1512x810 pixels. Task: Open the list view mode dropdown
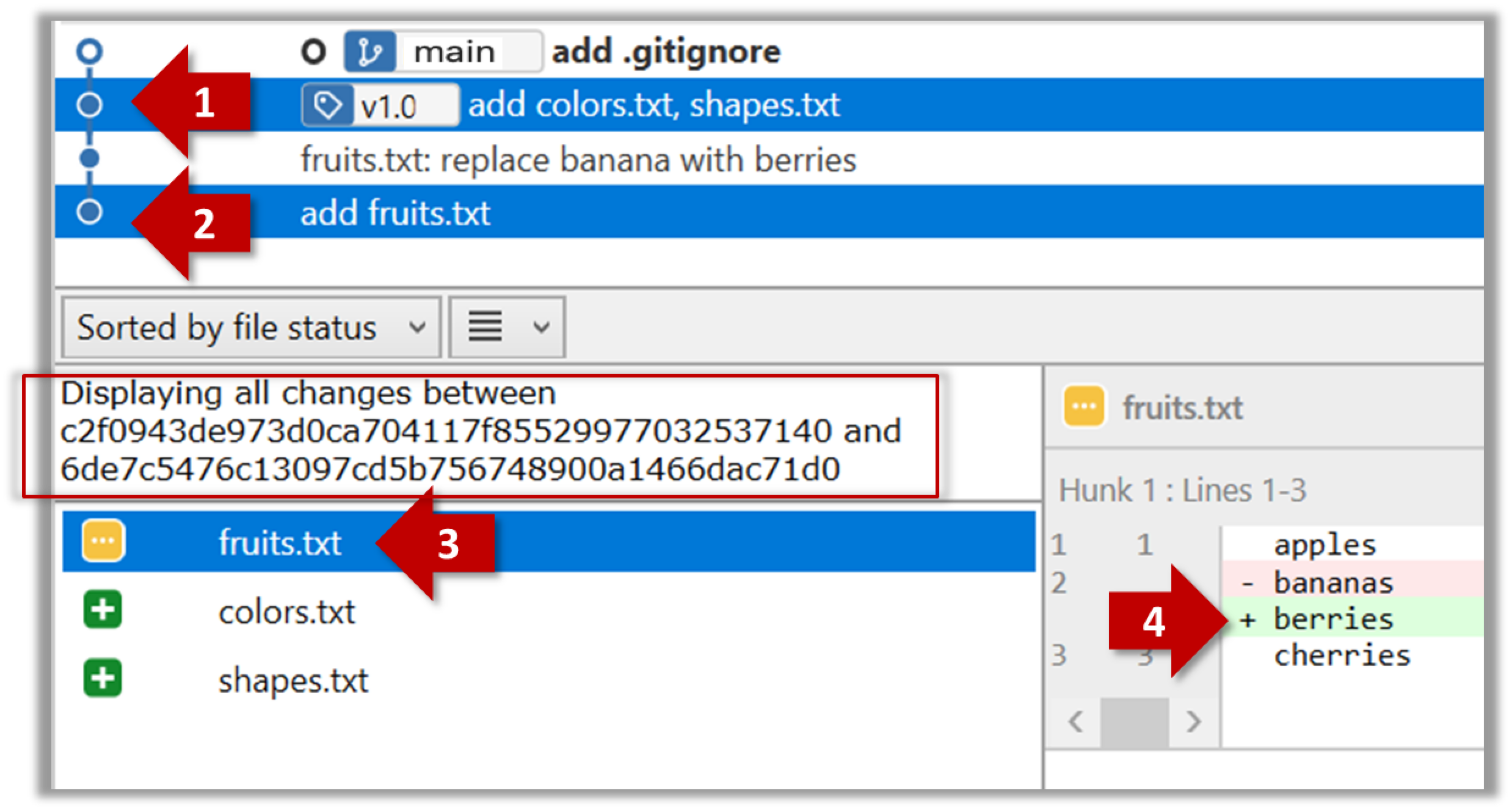tap(507, 327)
